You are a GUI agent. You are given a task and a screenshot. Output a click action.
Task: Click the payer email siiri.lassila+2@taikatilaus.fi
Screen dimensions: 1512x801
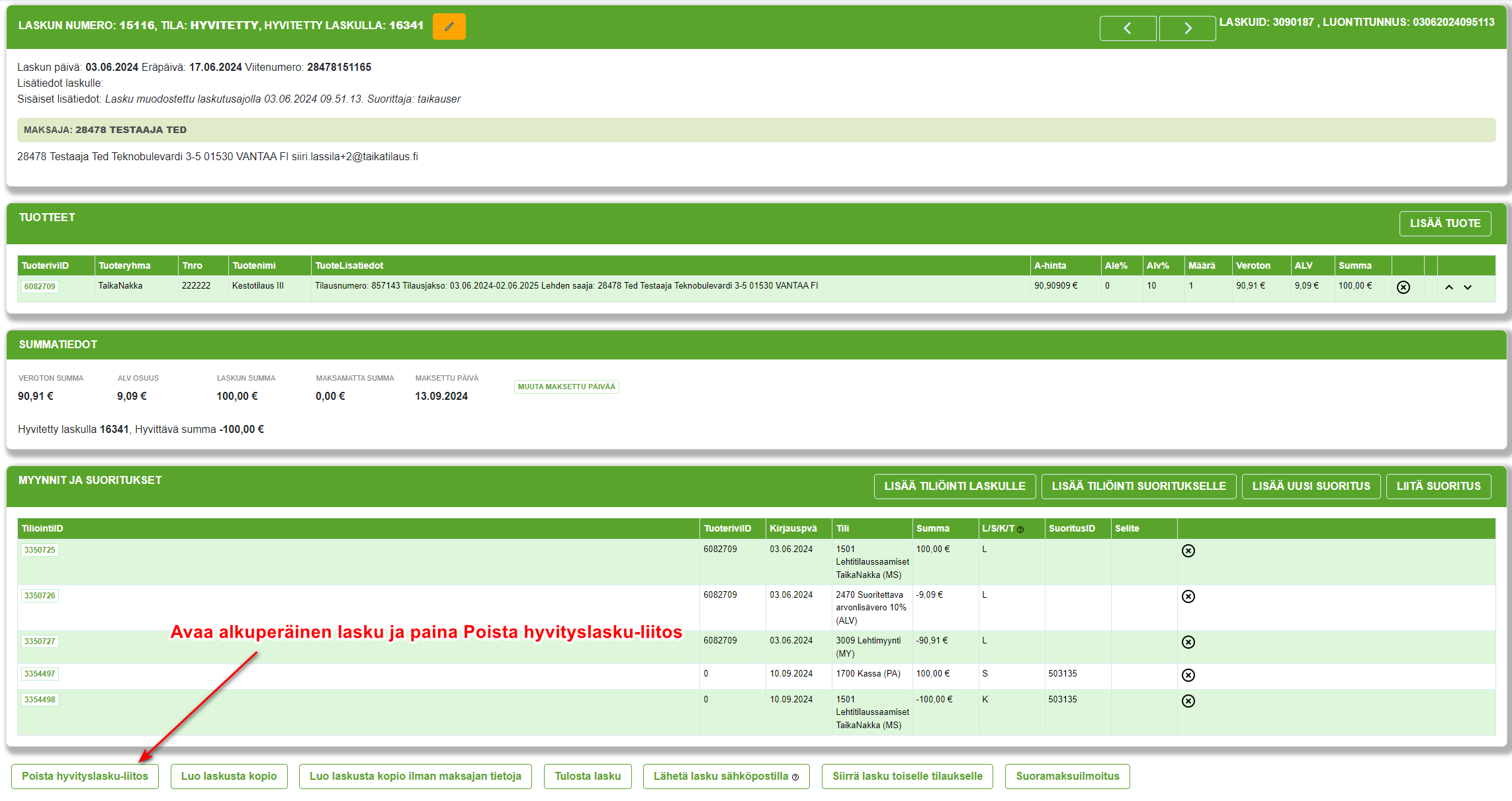coord(355,157)
